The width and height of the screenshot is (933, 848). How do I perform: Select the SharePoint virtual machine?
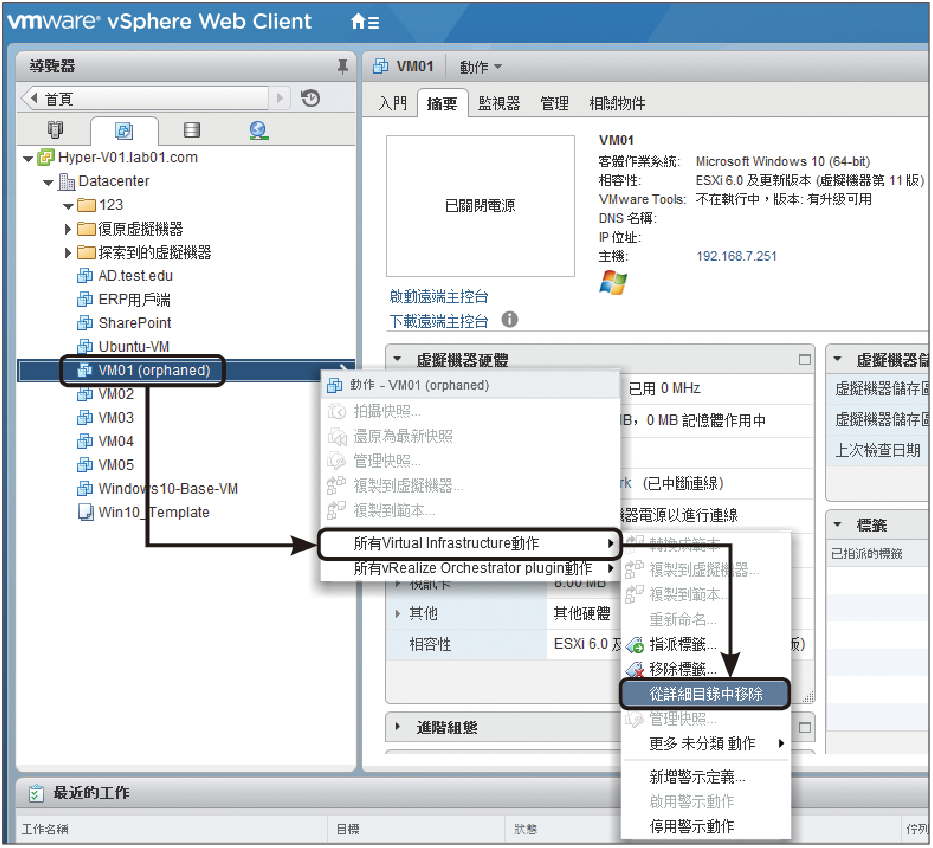(x=134, y=323)
